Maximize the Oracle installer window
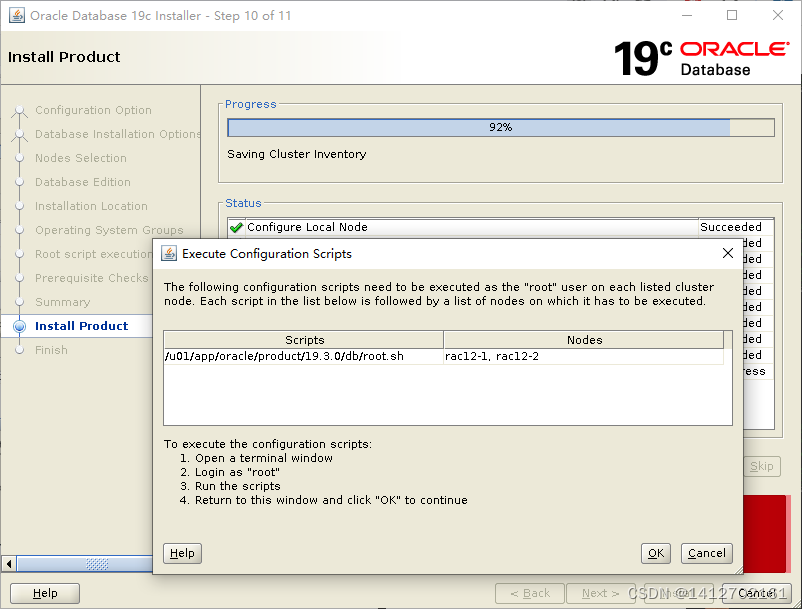 point(732,15)
